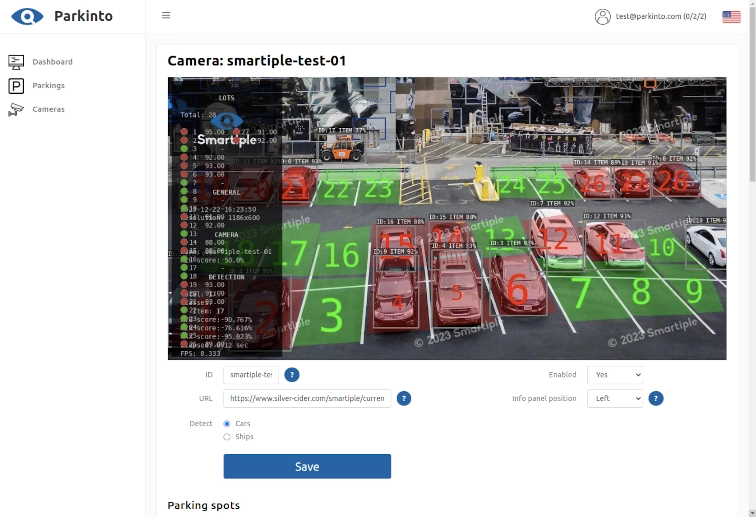The image size is (756, 517).
Task: Open the Info panel position dropdown
Action: 615,398
